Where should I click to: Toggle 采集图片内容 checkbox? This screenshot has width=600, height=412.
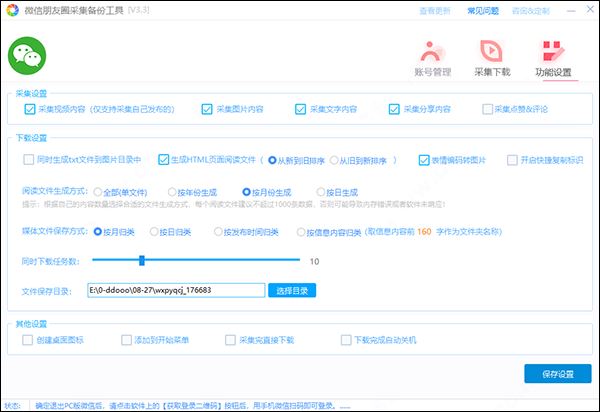(x=207, y=109)
